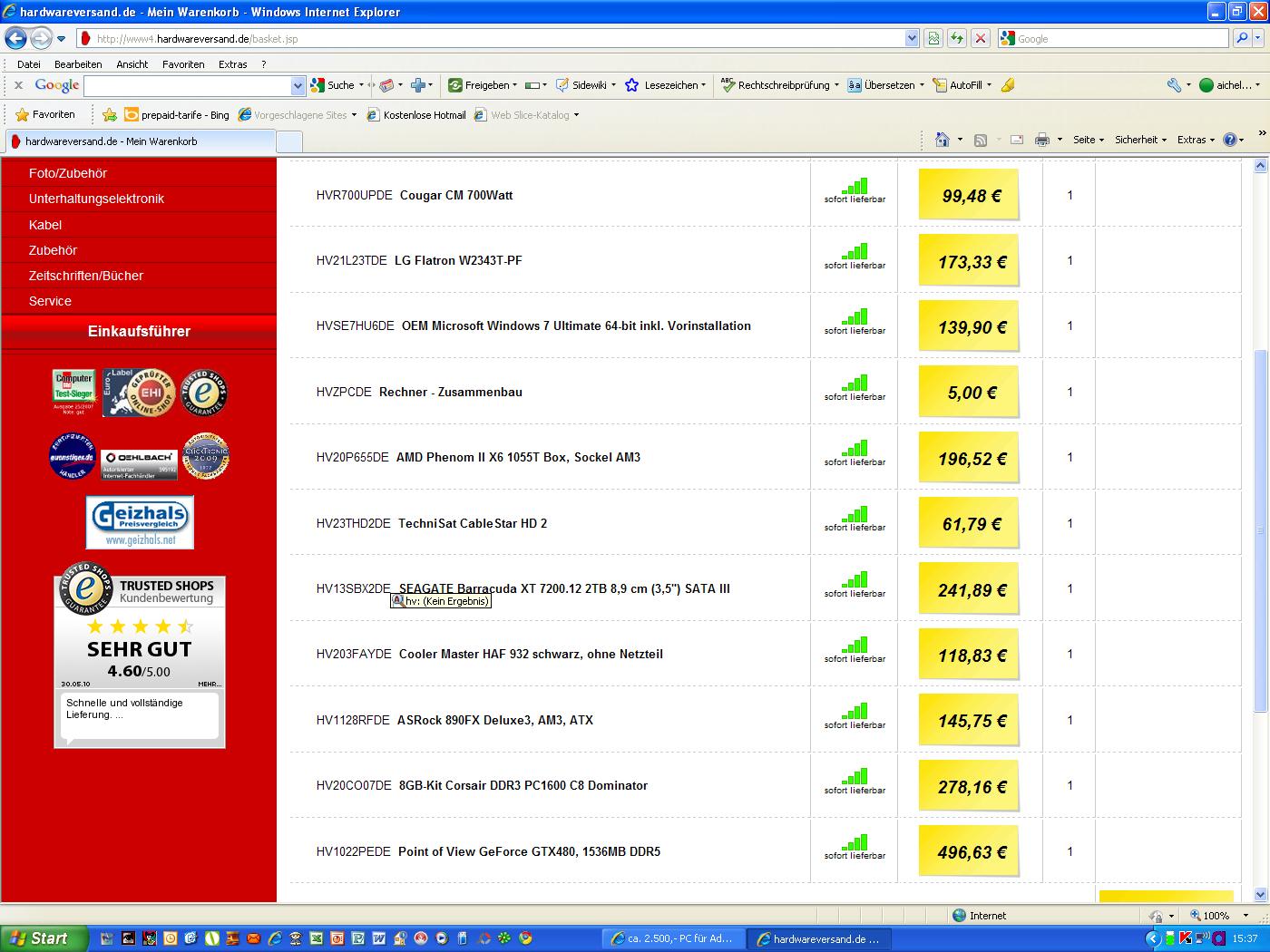Open the Favoriten star button
This screenshot has width=1270, height=952.
[x=45, y=114]
